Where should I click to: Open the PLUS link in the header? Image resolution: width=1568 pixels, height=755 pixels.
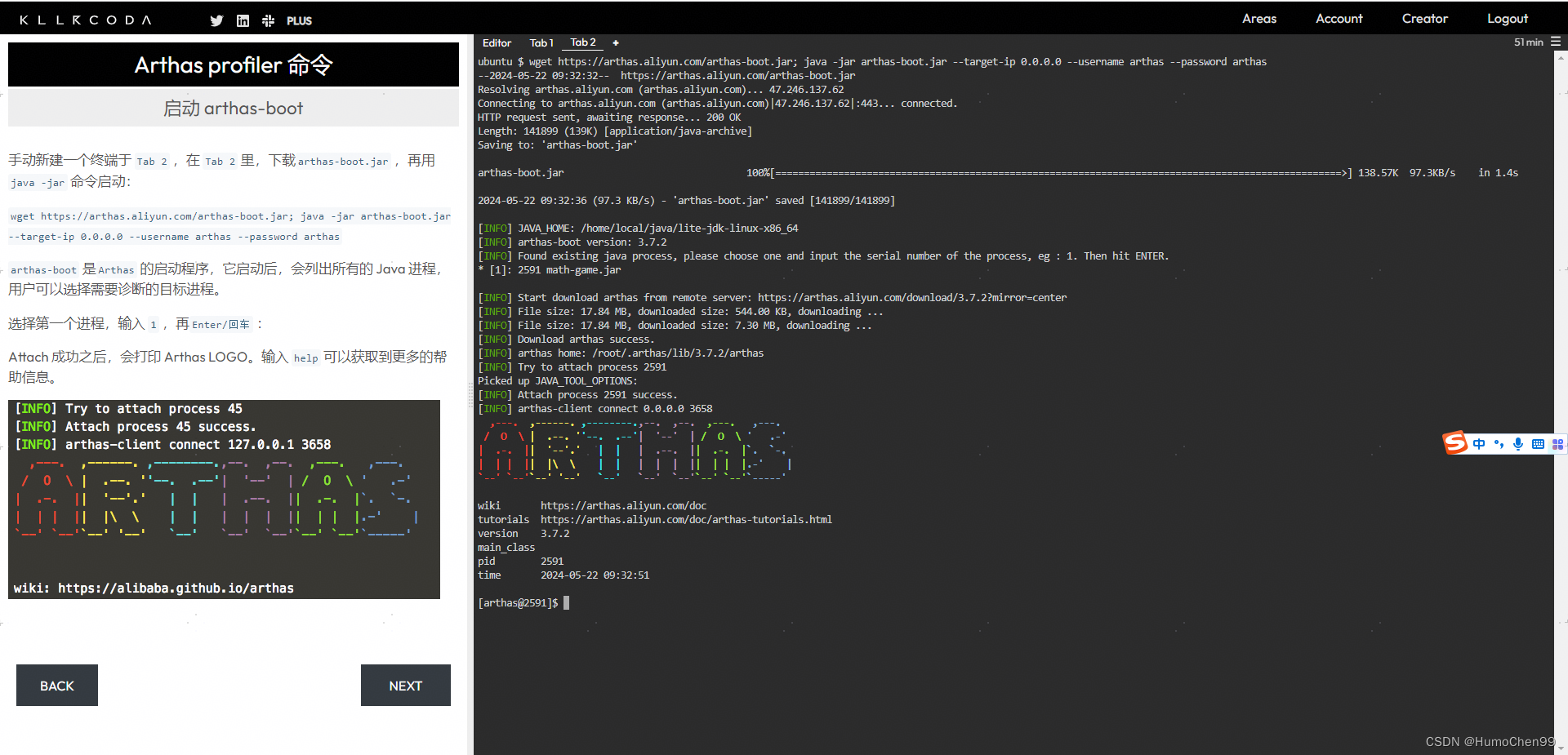pos(299,20)
